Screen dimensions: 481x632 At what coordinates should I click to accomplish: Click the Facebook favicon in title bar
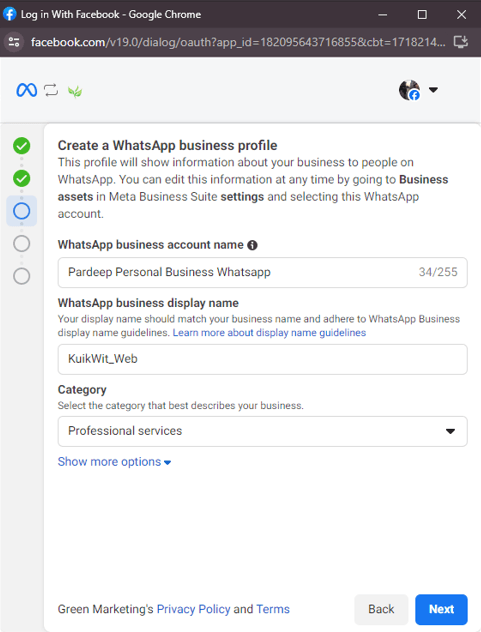pos(10,14)
